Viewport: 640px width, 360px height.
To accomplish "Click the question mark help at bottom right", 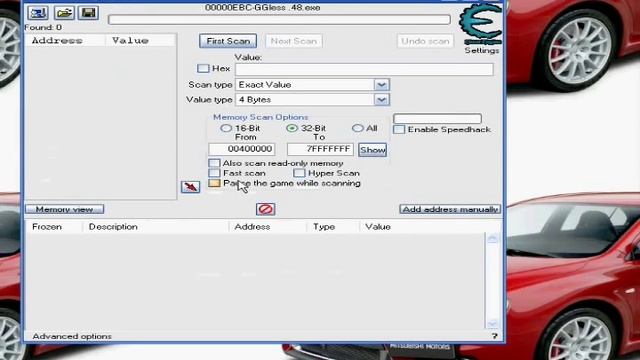I will coord(494,336).
